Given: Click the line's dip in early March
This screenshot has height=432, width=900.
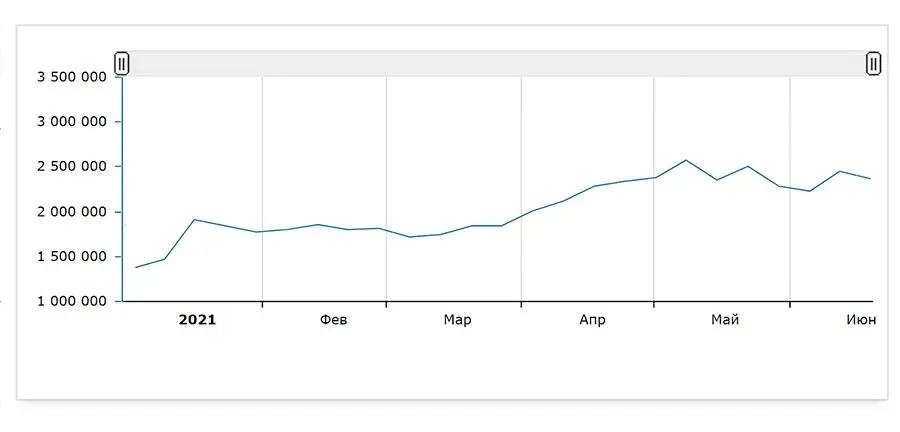Looking at the screenshot, I should click(x=410, y=237).
